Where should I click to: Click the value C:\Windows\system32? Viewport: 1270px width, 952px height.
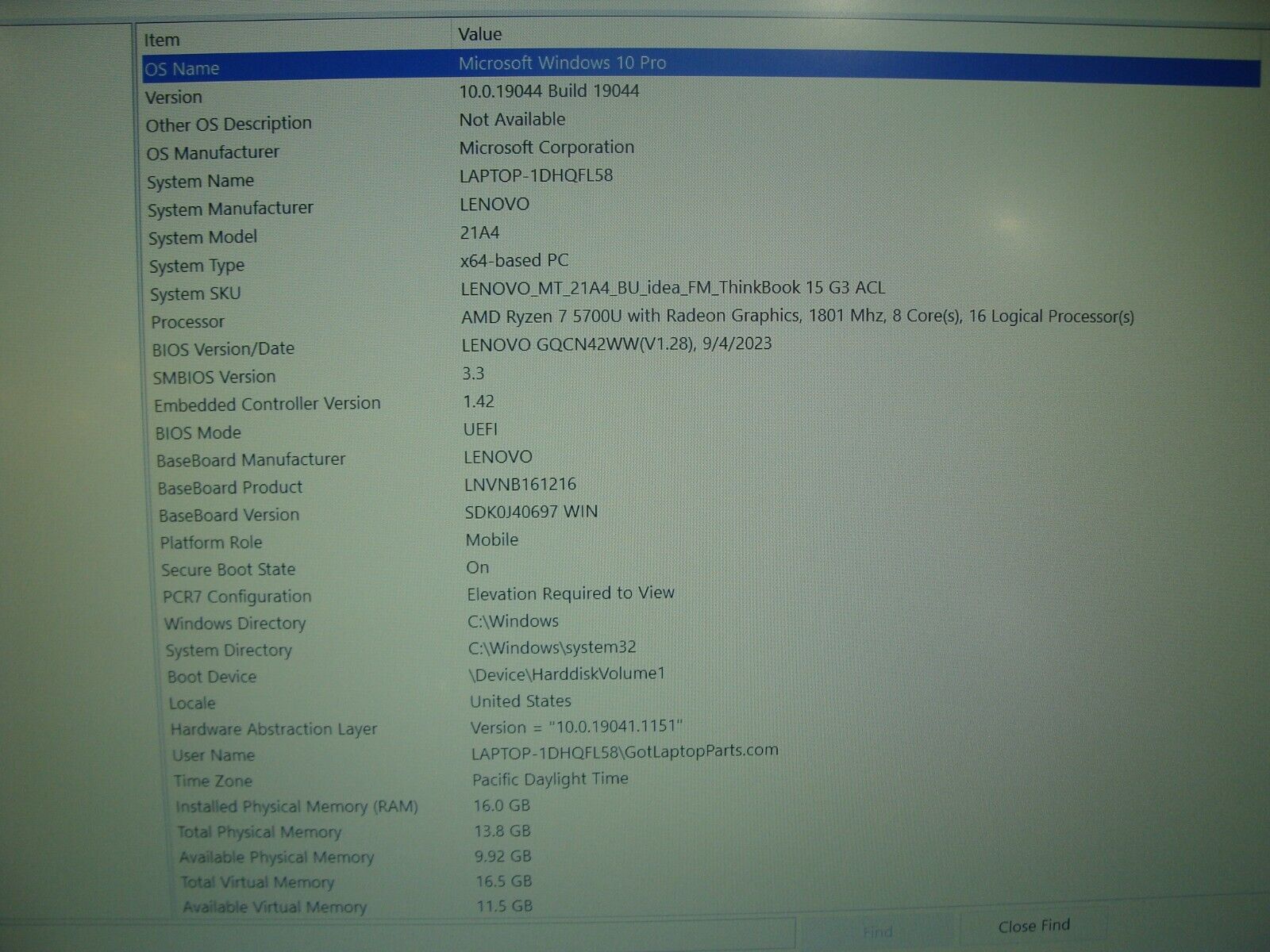coord(552,647)
